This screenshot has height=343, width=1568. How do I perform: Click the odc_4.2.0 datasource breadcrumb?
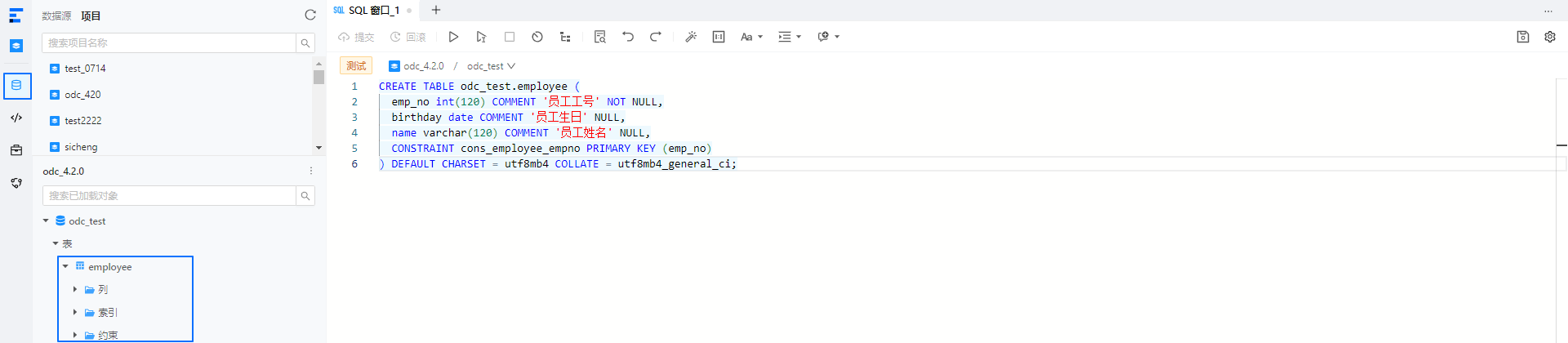(x=416, y=66)
